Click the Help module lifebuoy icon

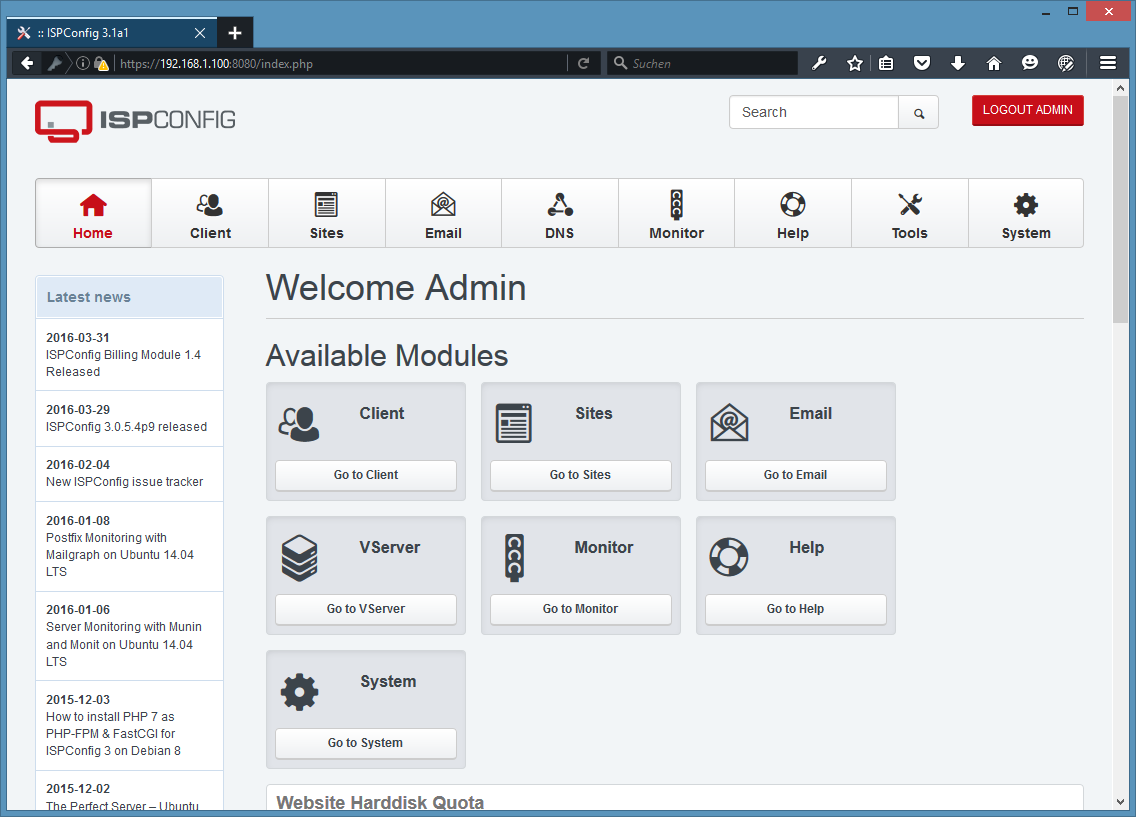pos(729,557)
